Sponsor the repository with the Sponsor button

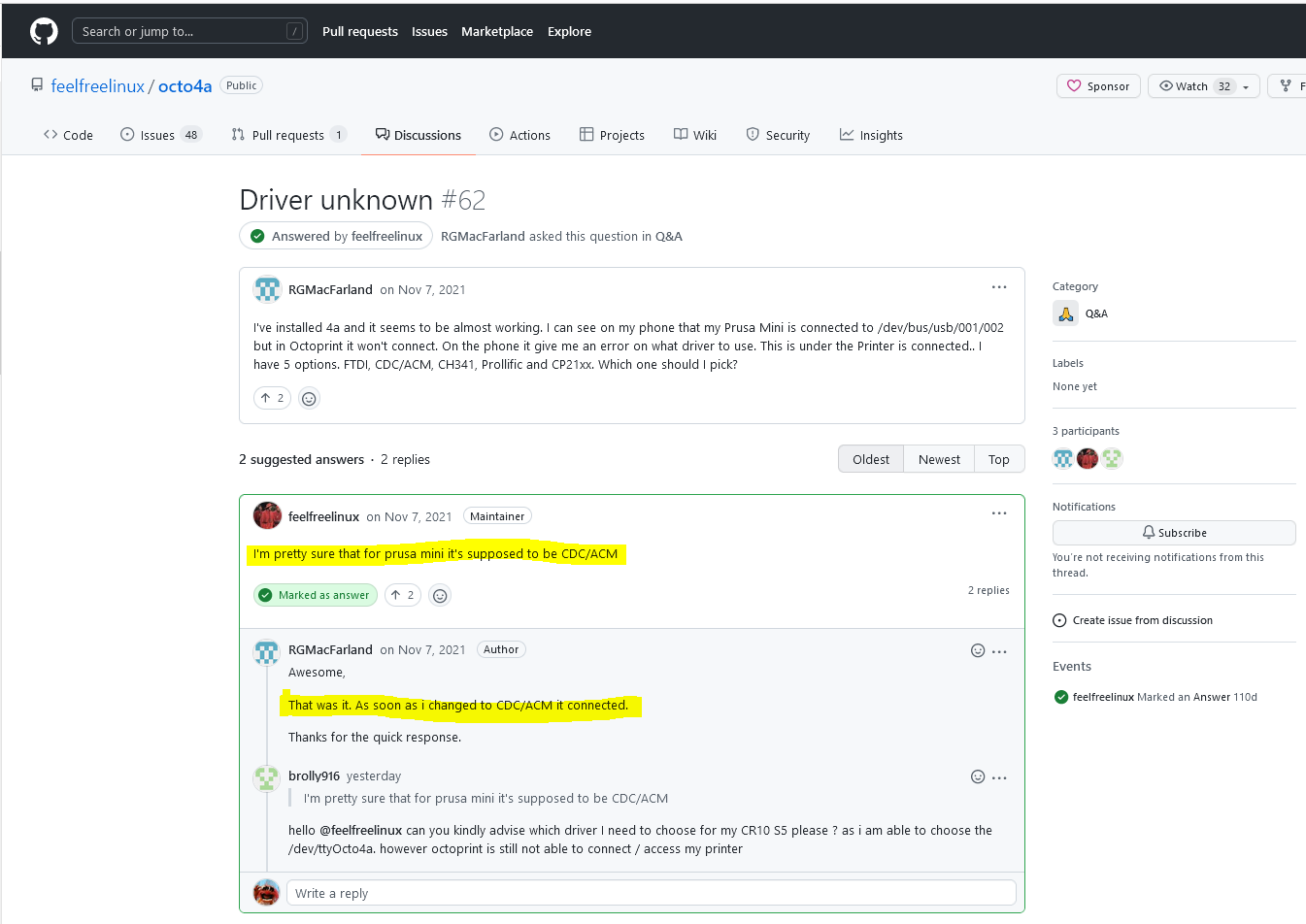[1098, 86]
